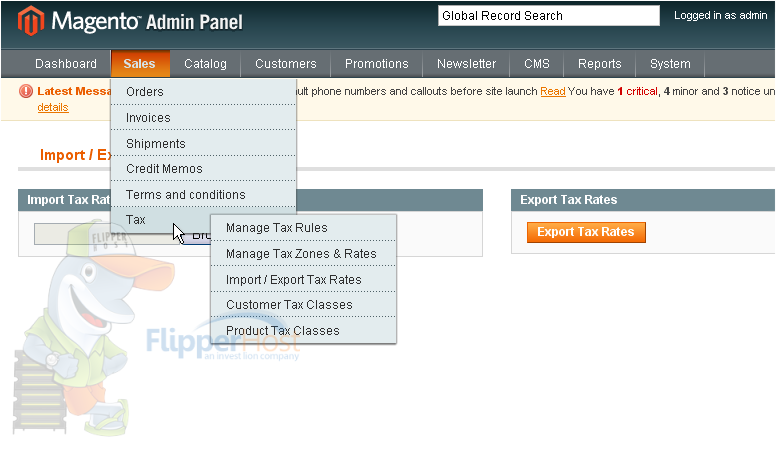Image resolution: width=776 pixels, height=450 pixels.
Task: Click the Export Tax Rates panel header
Action: pos(643,200)
